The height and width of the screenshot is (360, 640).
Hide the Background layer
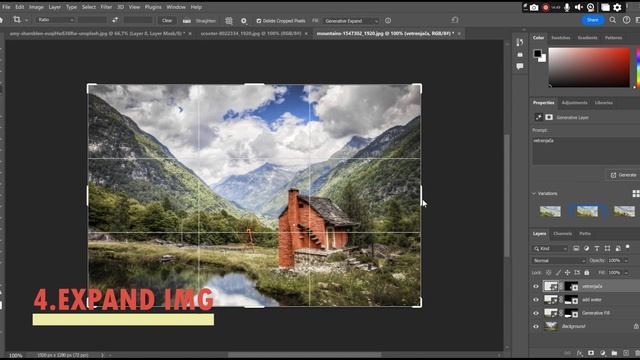[x=536, y=326]
